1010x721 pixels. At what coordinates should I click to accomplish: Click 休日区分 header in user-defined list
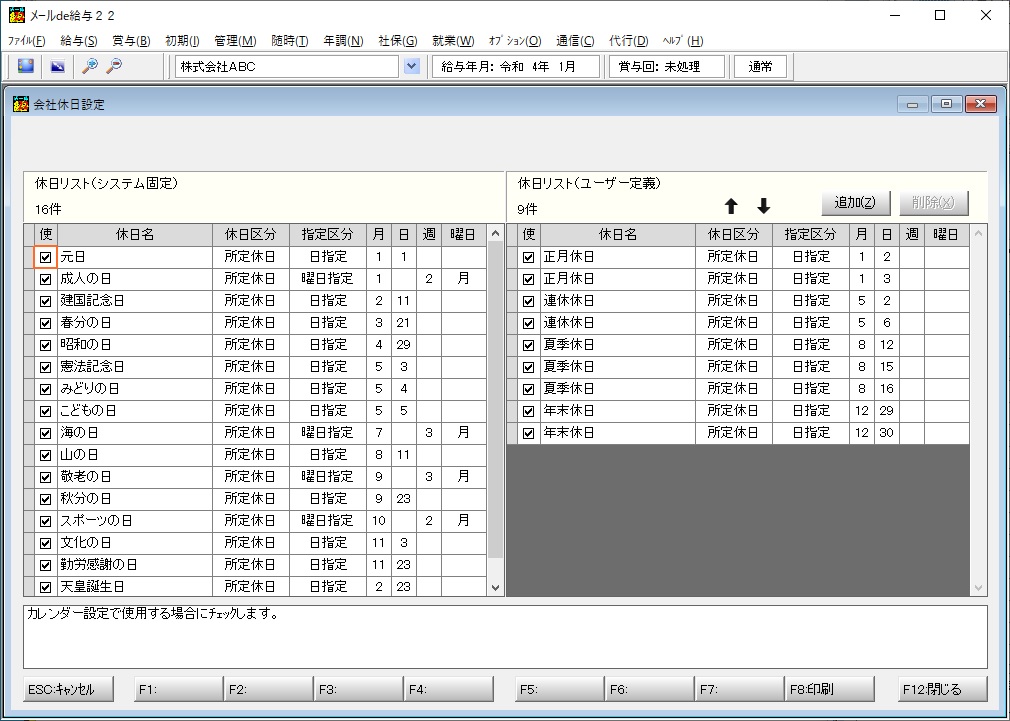(734, 235)
